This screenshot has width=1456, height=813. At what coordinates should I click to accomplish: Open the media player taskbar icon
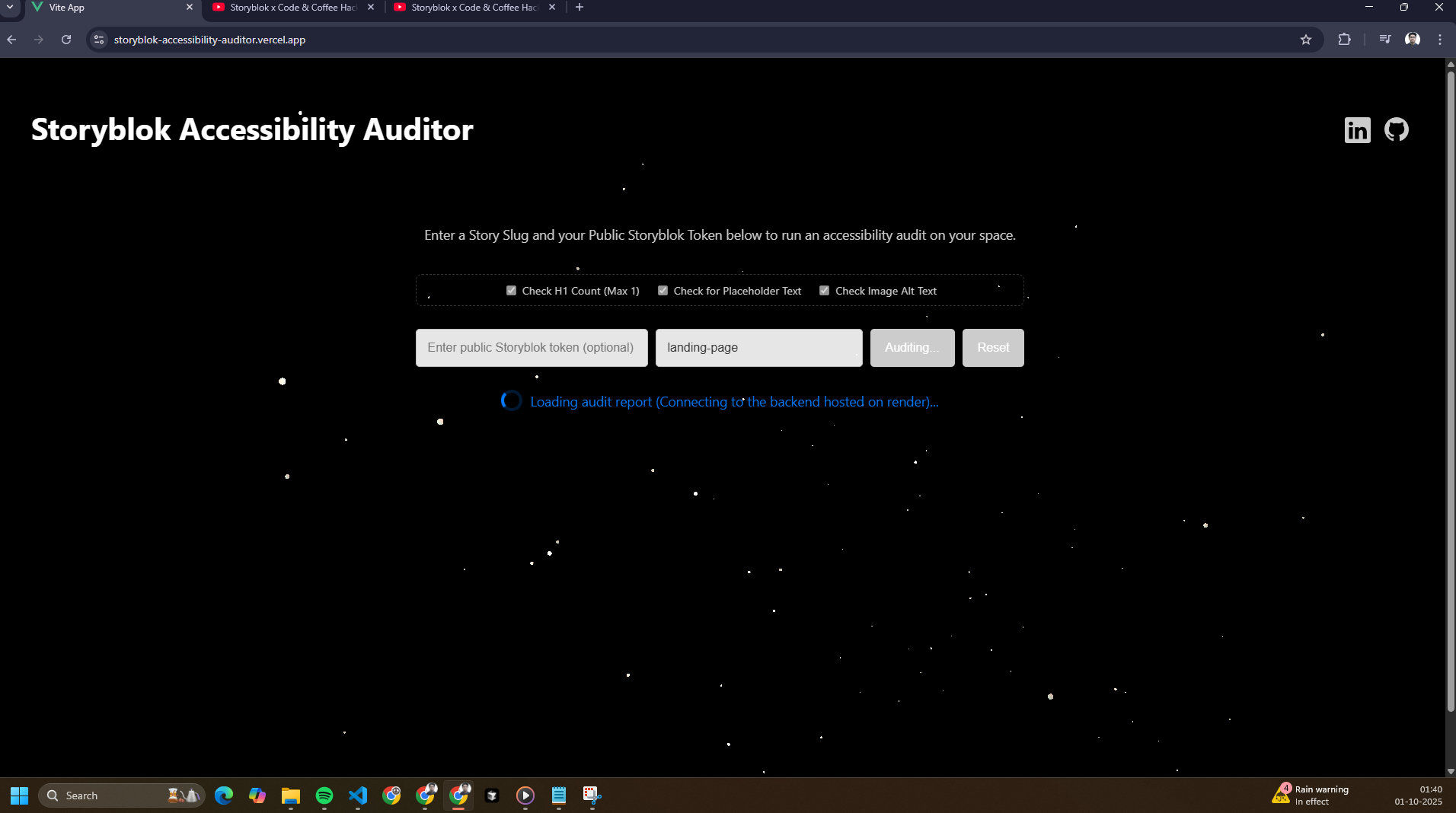pos(525,795)
